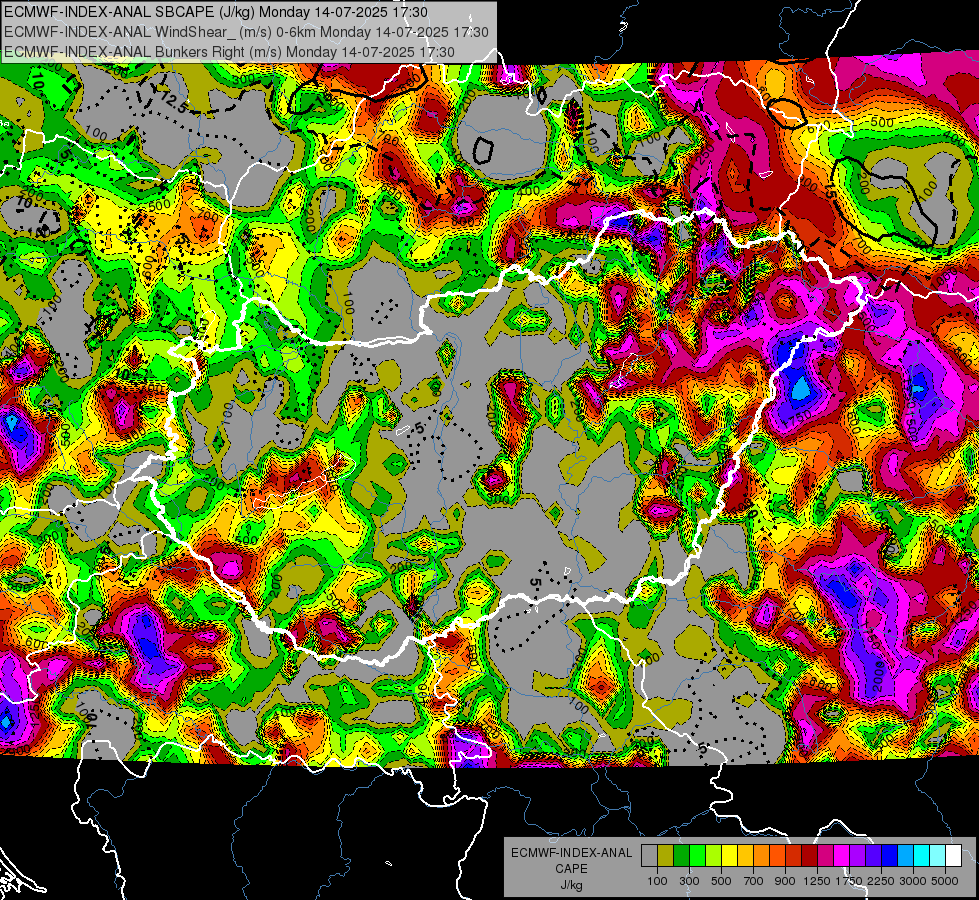Click the J/kg unit label in the legend
The width and height of the screenshot is (979, 900).
click(x=571, y=886)
